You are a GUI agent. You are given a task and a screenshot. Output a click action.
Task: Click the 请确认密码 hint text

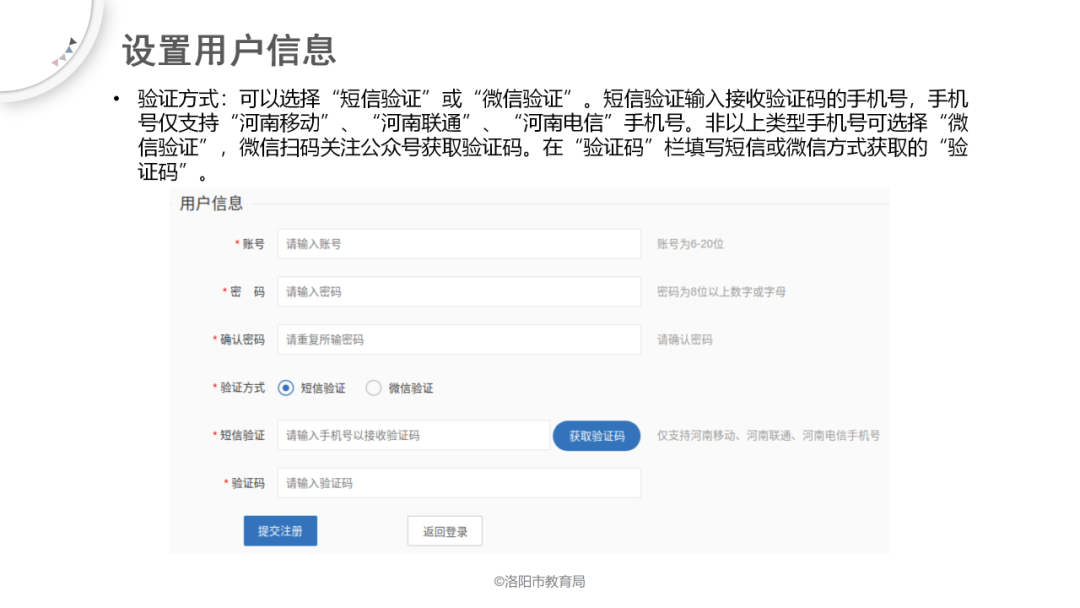[683, 339]
